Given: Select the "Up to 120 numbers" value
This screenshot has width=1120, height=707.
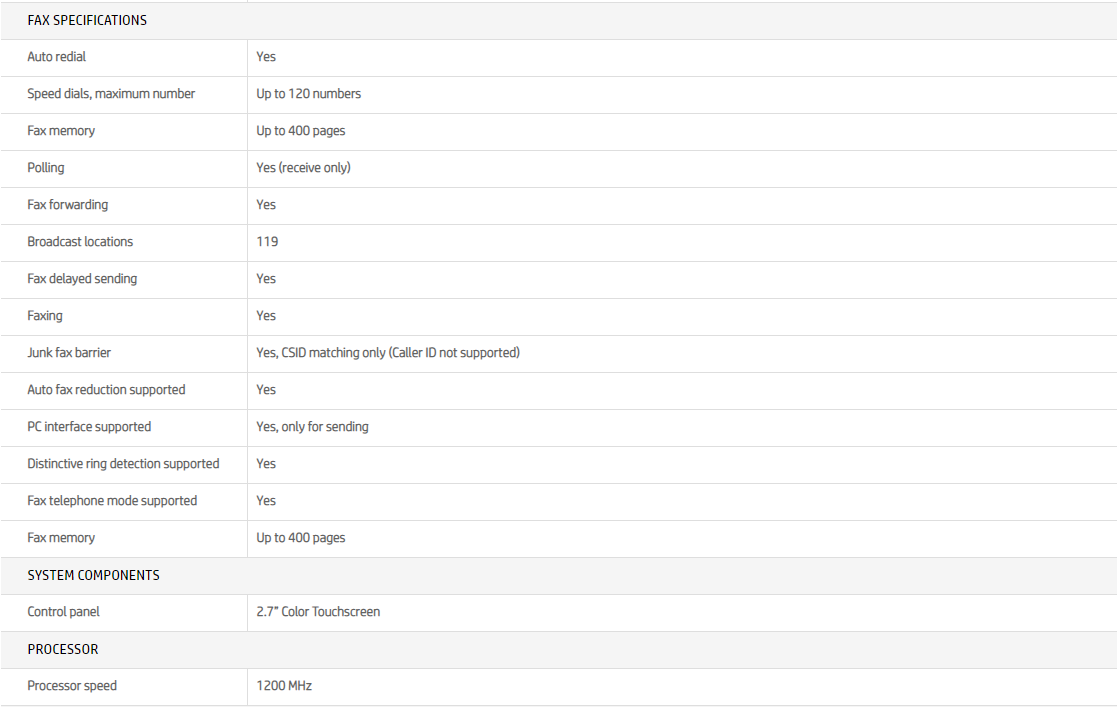Looking at the screenshot, I should (x=308, y=94).
